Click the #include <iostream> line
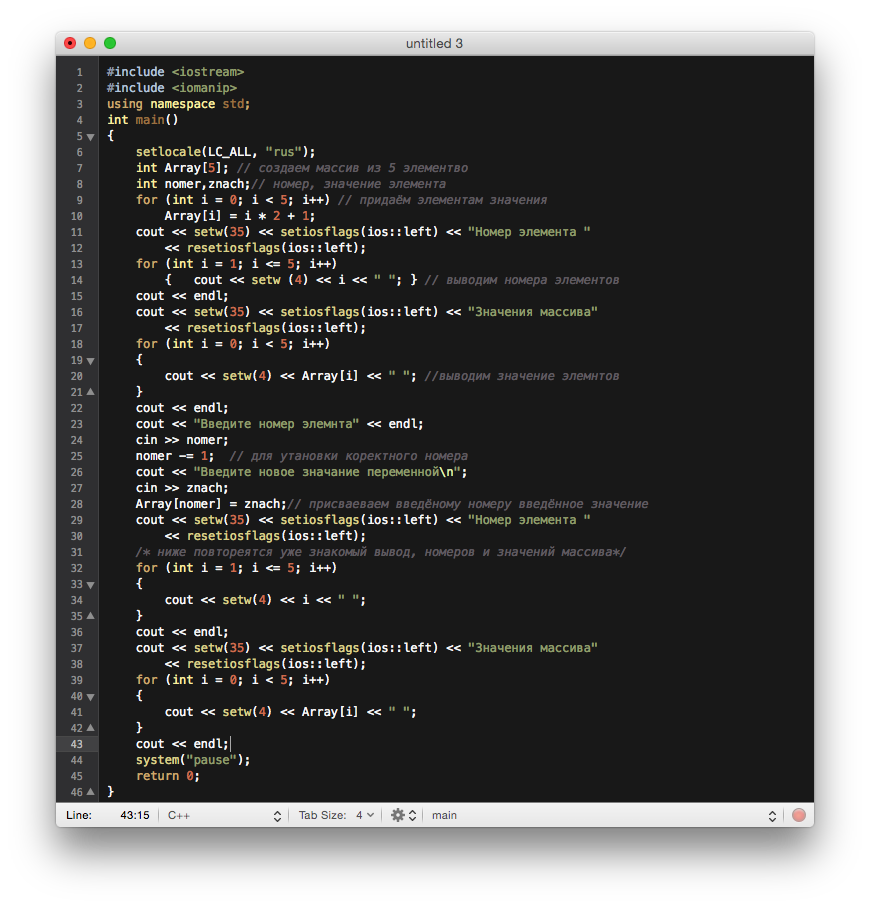870x907 pixels. (175, 72)
